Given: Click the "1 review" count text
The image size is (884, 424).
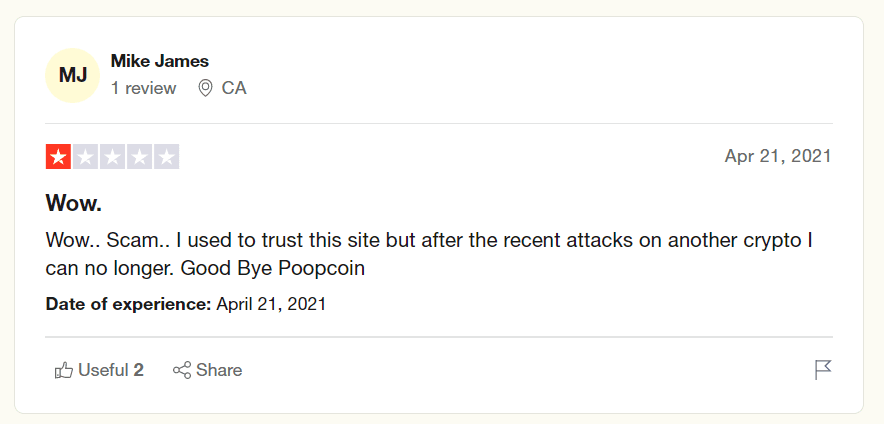Looking at the screenshot, I should point(144,88).
